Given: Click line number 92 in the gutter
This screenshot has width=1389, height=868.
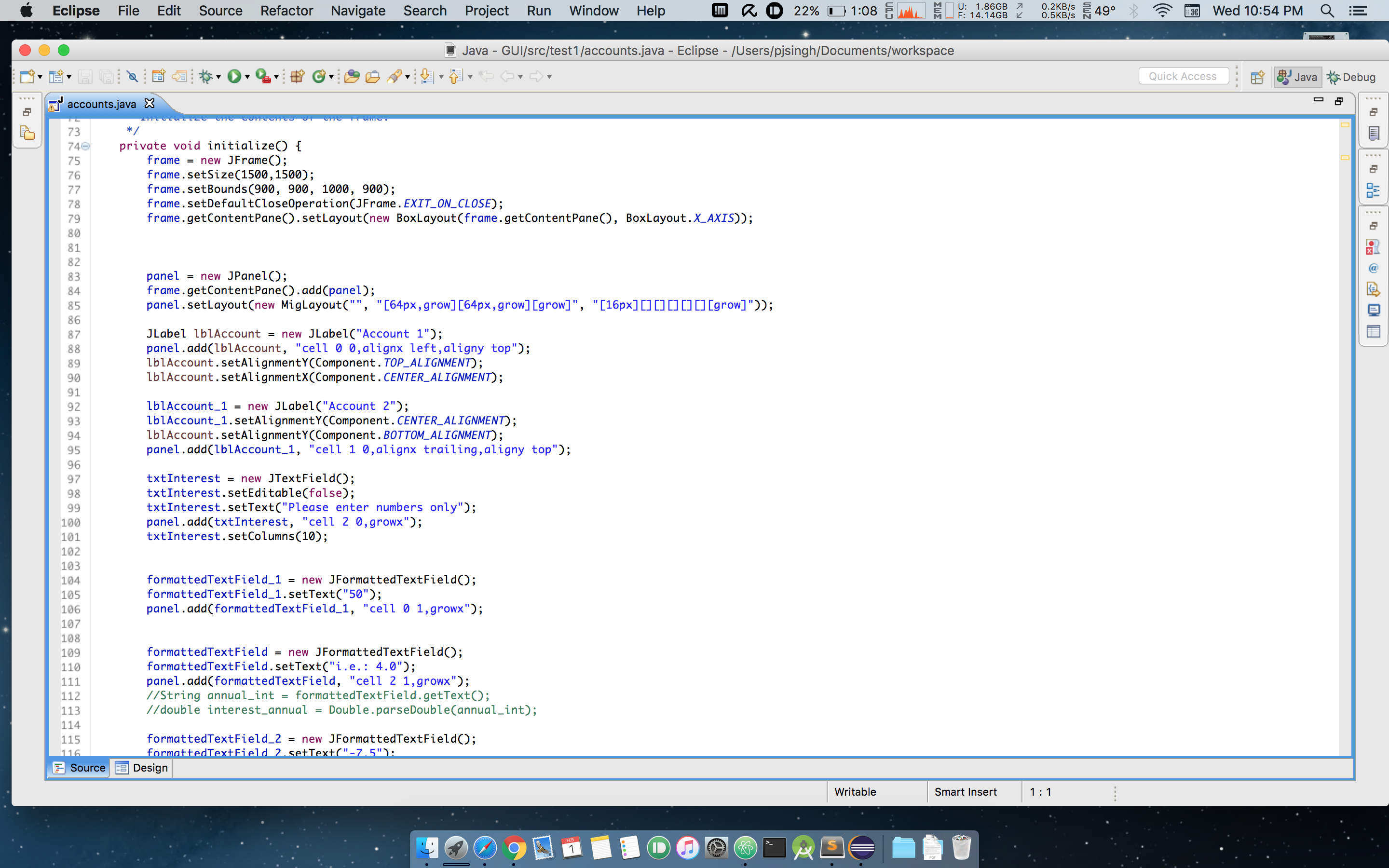Looking at the screenshot, I should click(x=73, y=407).
